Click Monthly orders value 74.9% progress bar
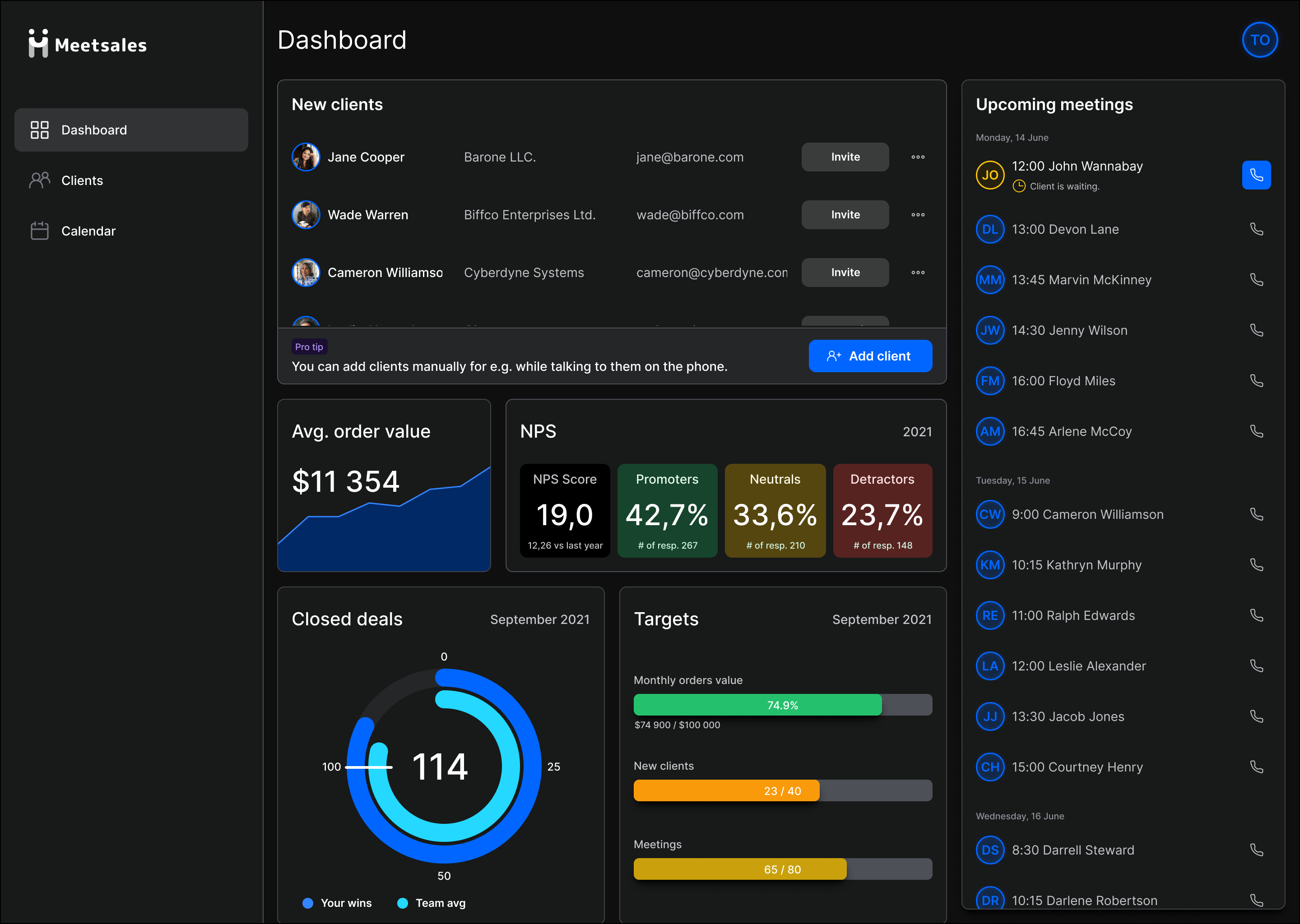This screenshot has height=924, width=1300. coord(782,705)
